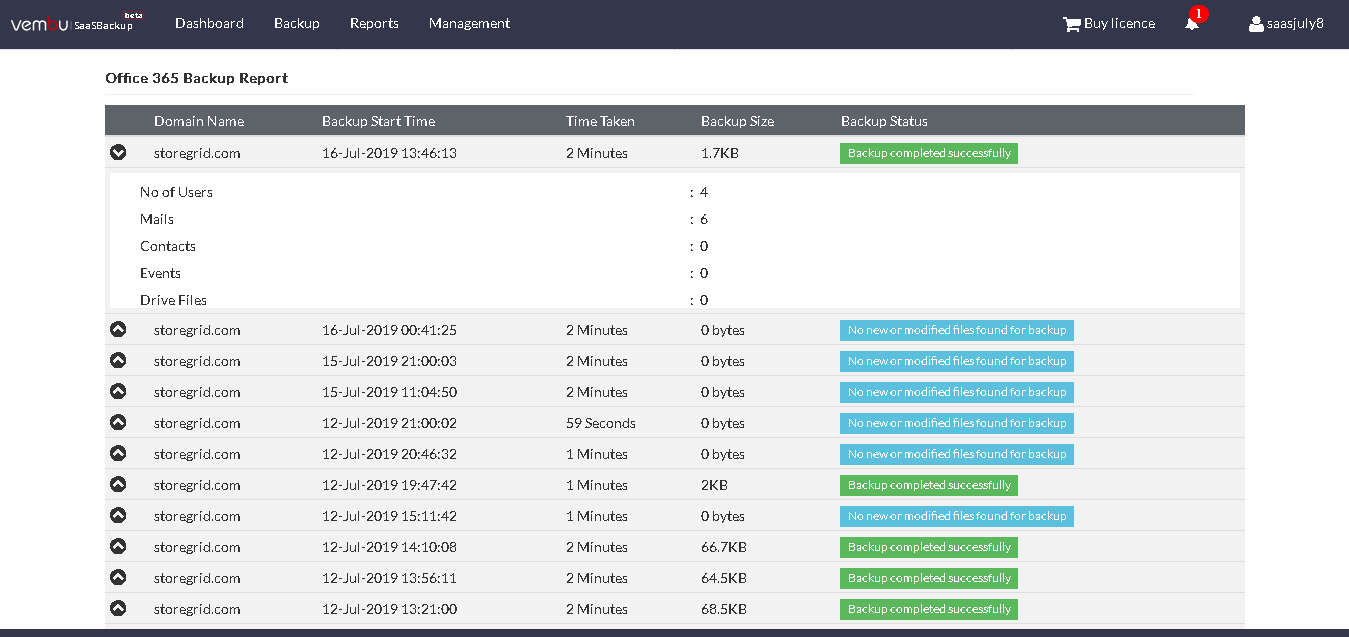Click the 2KB backup size value
This screenshot has width=1349, height=637.
[714, 485]
